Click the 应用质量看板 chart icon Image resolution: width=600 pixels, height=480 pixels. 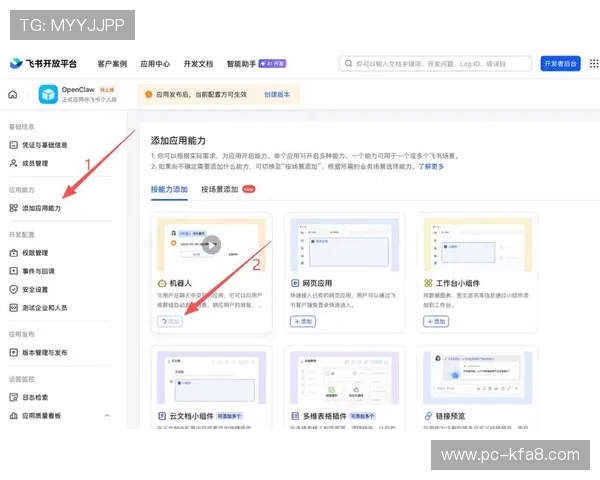(13, 416)
